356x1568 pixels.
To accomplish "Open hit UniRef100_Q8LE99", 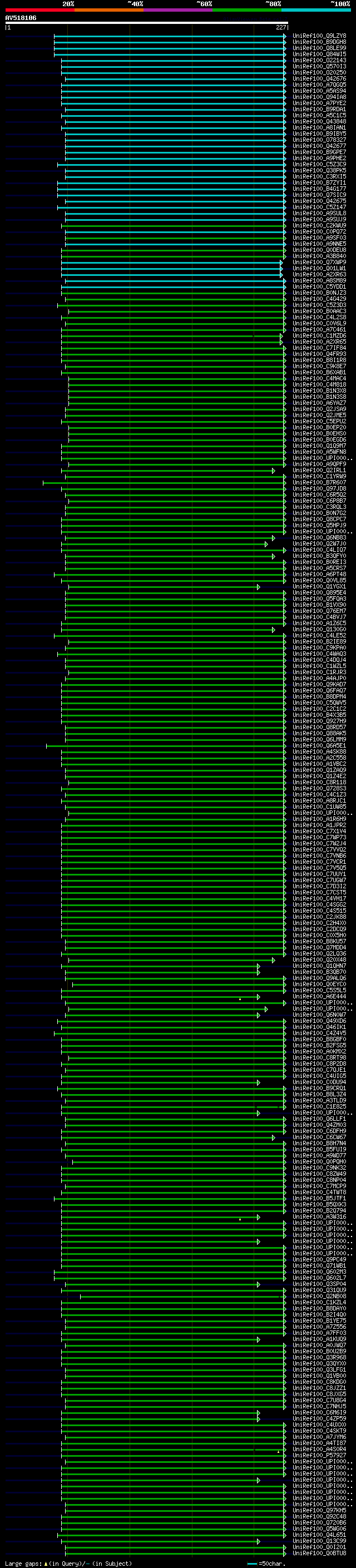I will tap(319, 48).
